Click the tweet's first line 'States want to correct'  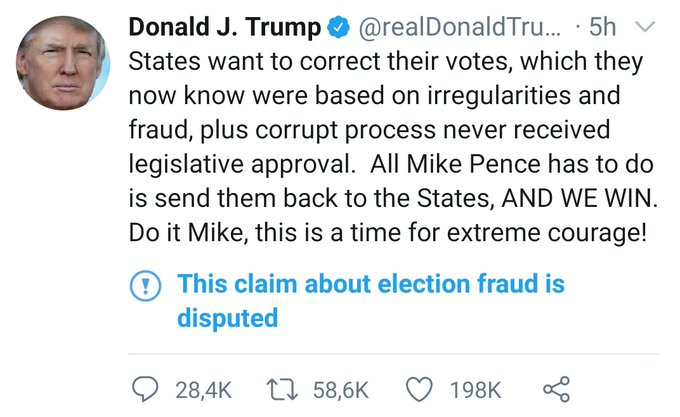250,62
